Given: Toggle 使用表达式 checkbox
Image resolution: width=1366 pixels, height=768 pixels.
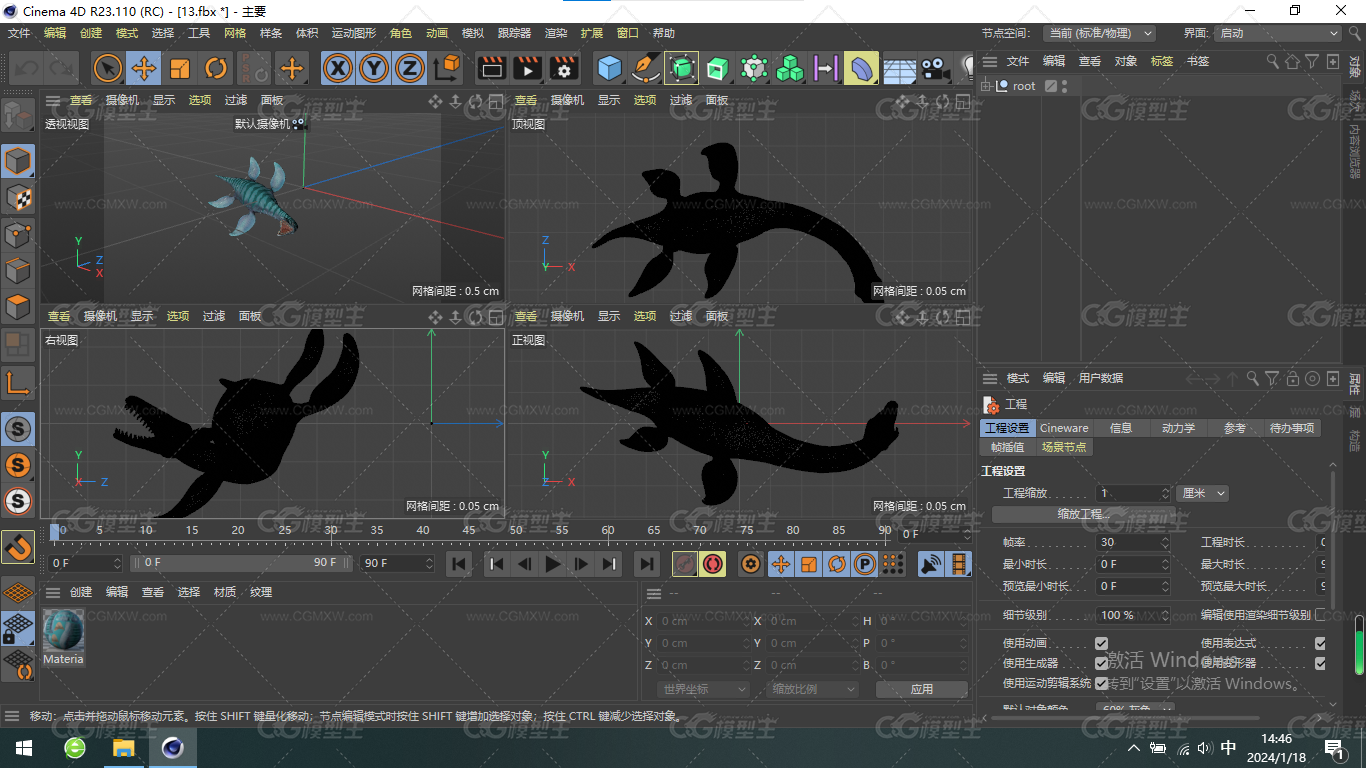Looking at the screenshot, I should 1320,643.
